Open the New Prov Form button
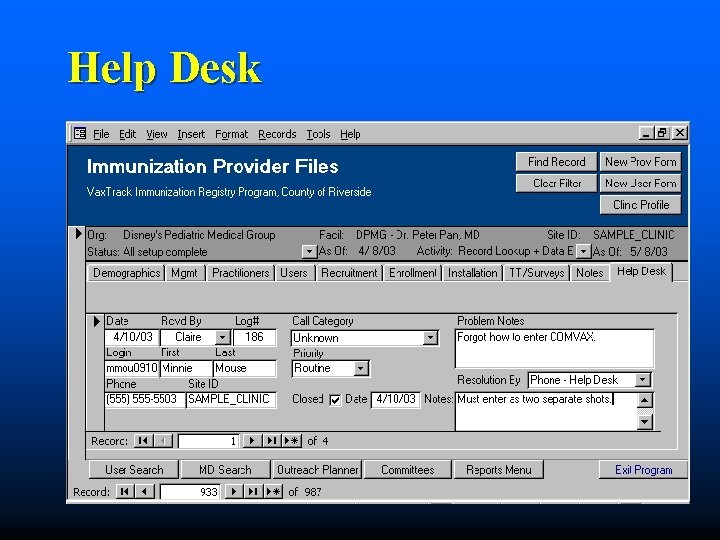This screenshot has height=540, width=720. pos(641,162)
